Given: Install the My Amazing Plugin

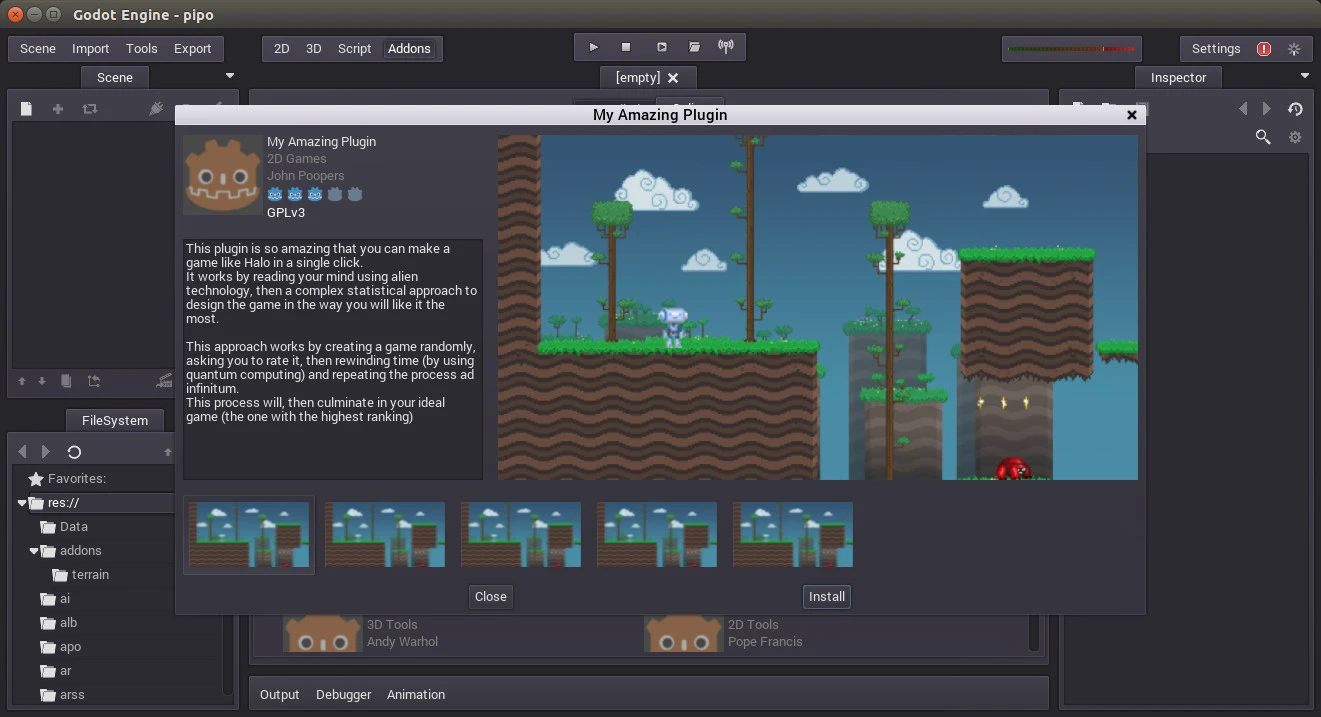Looking at the screenshot, I should (826, 596).
